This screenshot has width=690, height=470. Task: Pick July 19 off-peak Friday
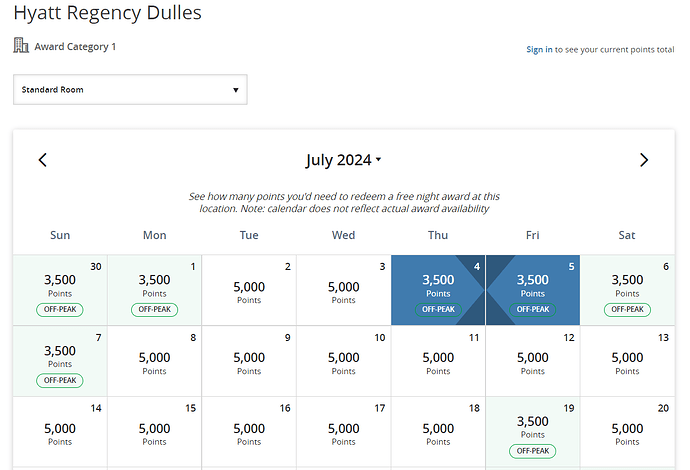(x=533, y=432)
